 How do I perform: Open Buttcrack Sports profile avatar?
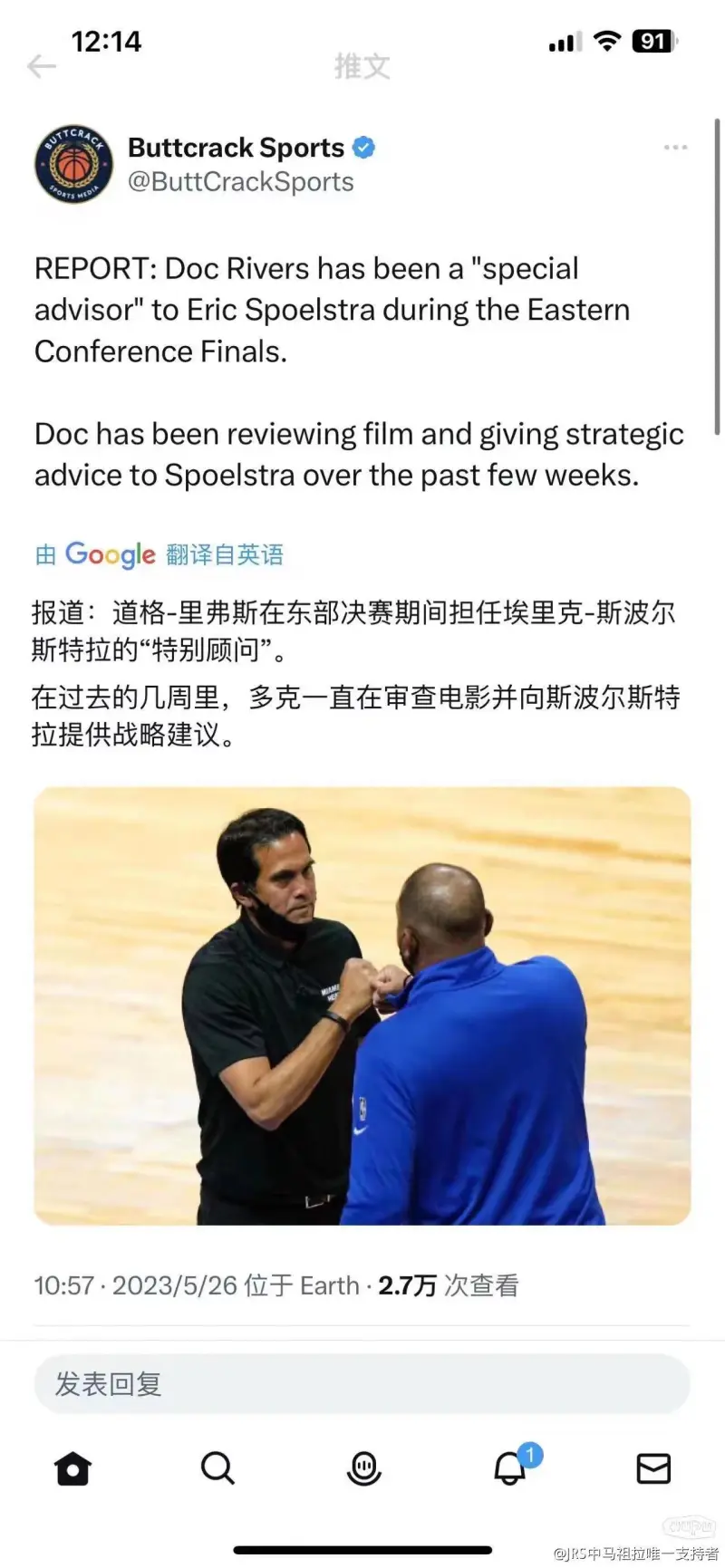[74, 164]
